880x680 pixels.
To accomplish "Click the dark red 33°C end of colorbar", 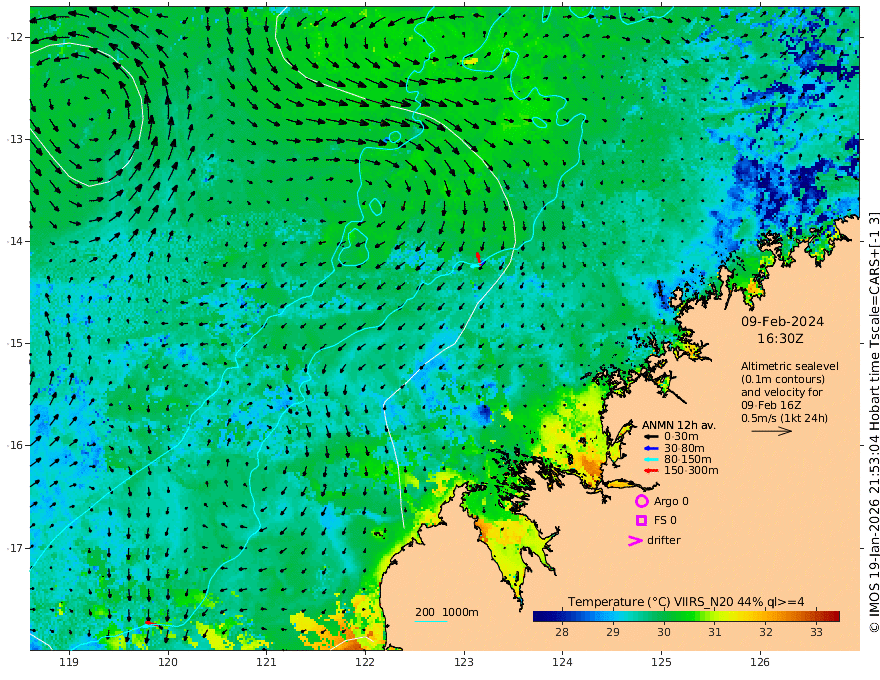I will point(832,617).
